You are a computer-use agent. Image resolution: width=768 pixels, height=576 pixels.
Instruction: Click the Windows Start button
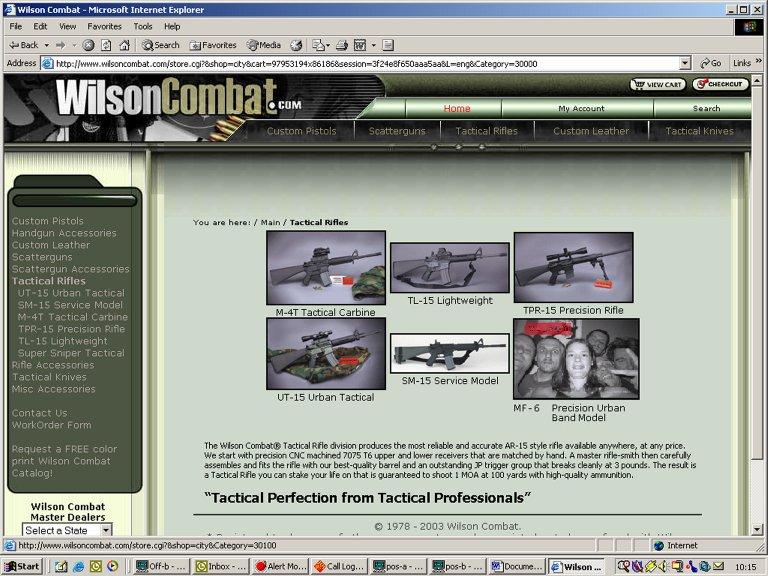coord(22,566)
